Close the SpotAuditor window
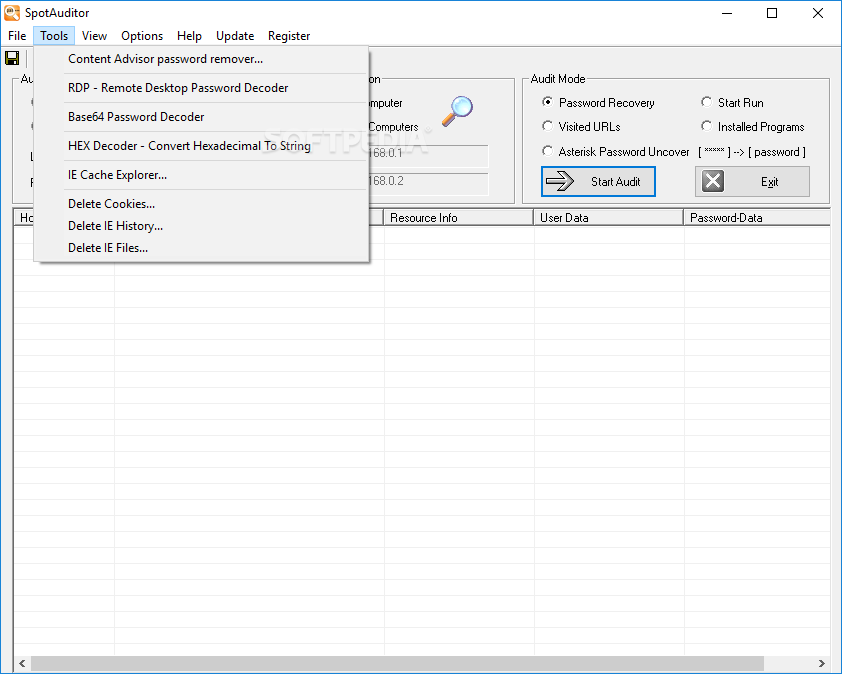 click(817, 13)
